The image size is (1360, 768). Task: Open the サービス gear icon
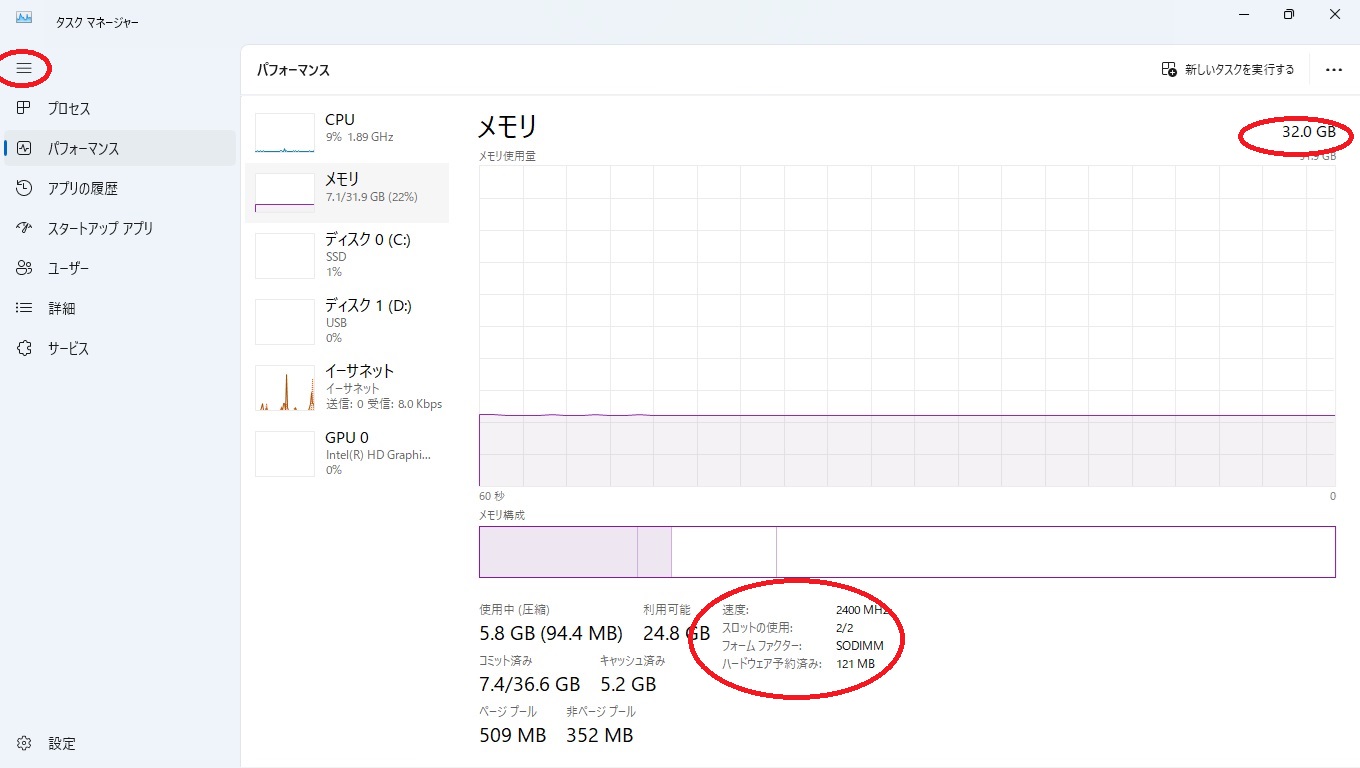click(25, 348)
